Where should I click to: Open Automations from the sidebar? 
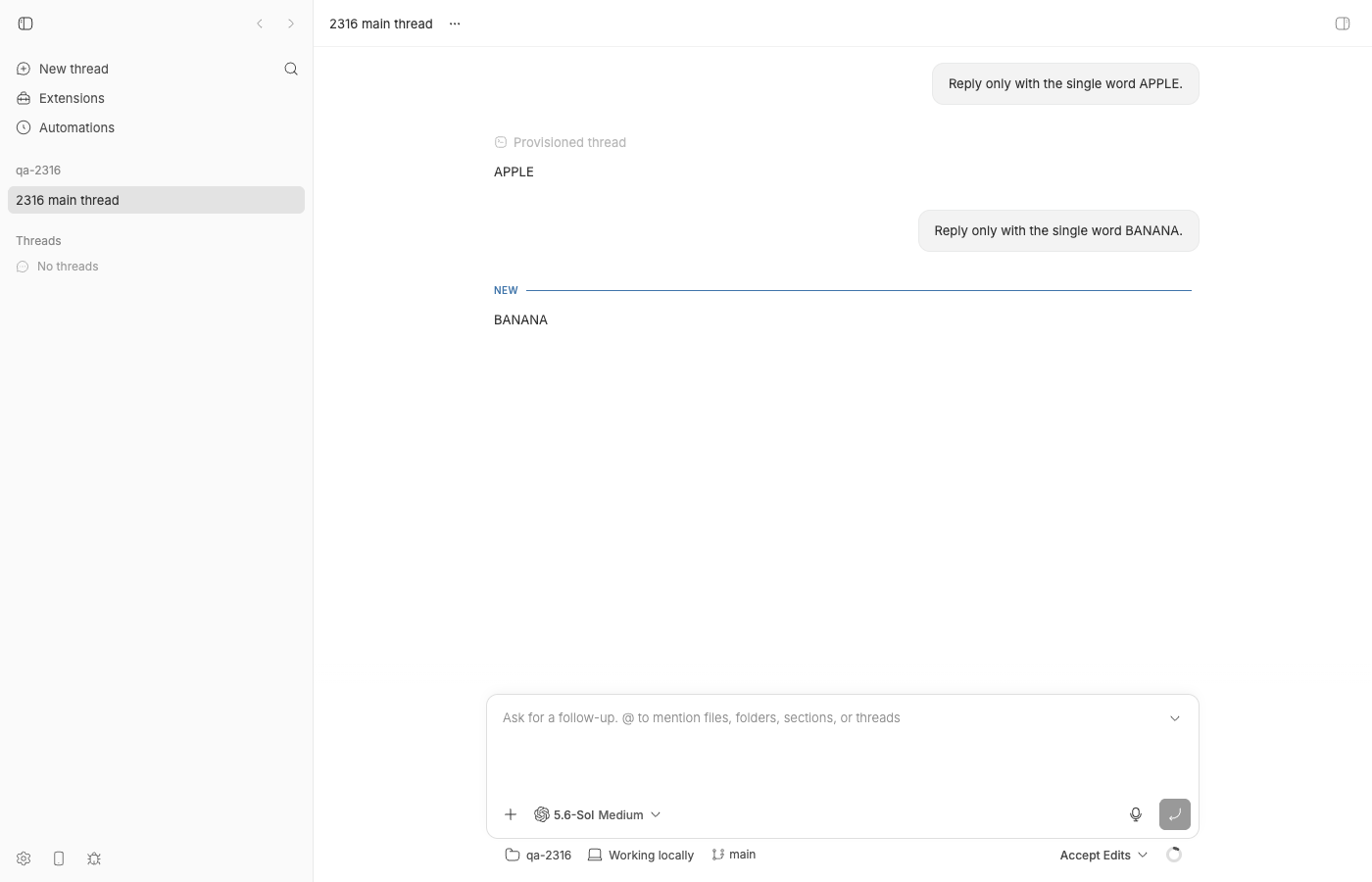pos(66,127)
